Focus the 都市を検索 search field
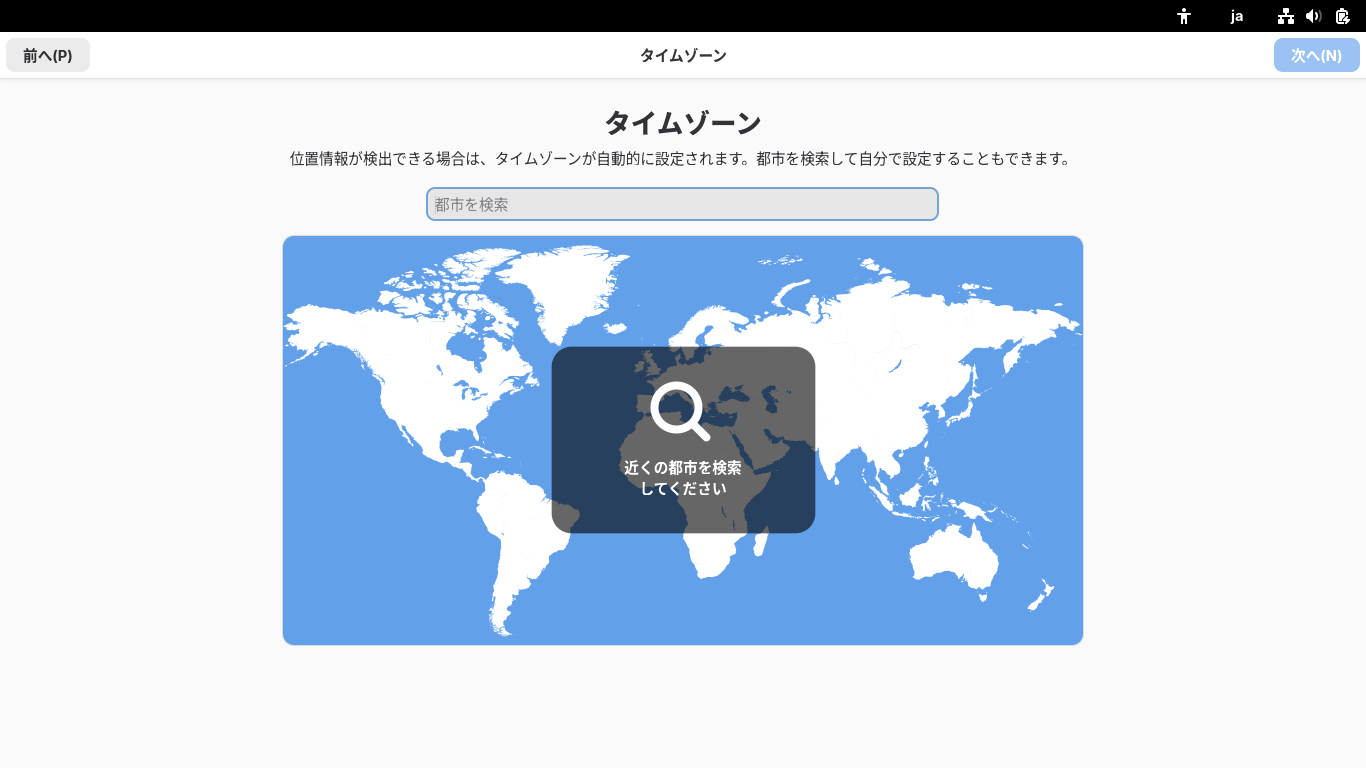The height and width of the screenshot is (768, 1366). [x=683, y=204]
